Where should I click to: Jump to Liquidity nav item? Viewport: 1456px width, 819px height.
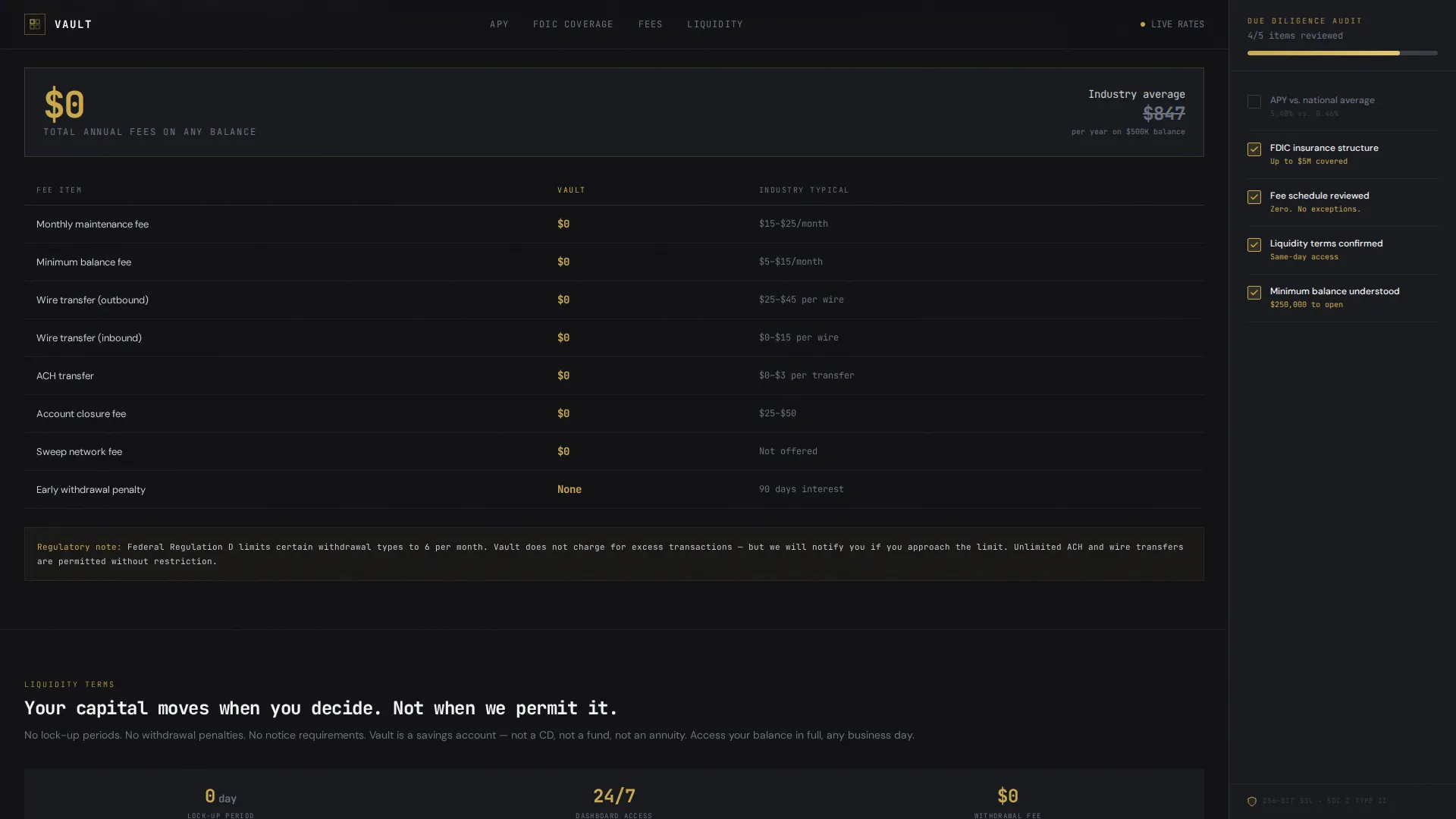(715, 24)
